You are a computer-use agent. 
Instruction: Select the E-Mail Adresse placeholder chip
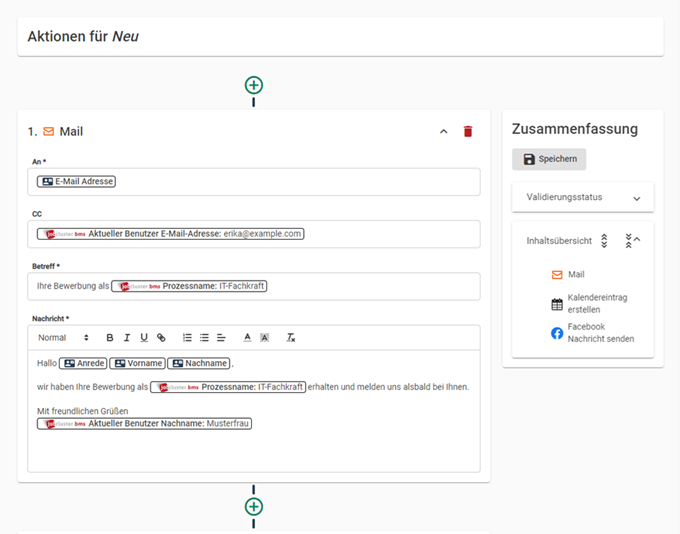[x=76, y=181]
